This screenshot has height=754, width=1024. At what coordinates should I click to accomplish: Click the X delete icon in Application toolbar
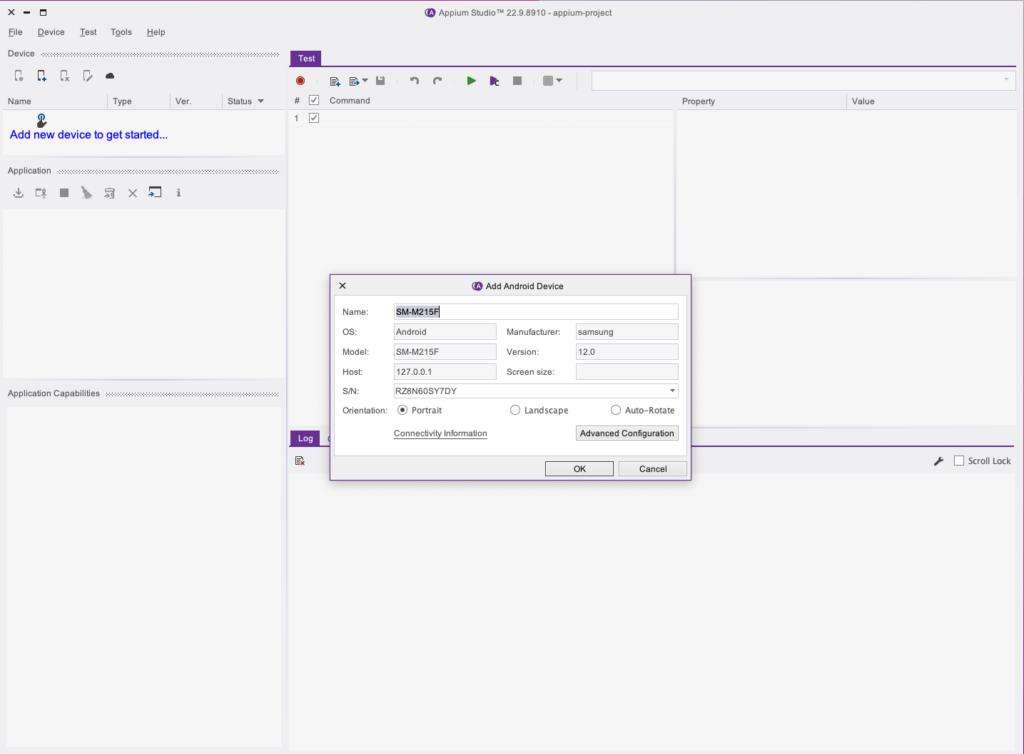coord(133,193)
